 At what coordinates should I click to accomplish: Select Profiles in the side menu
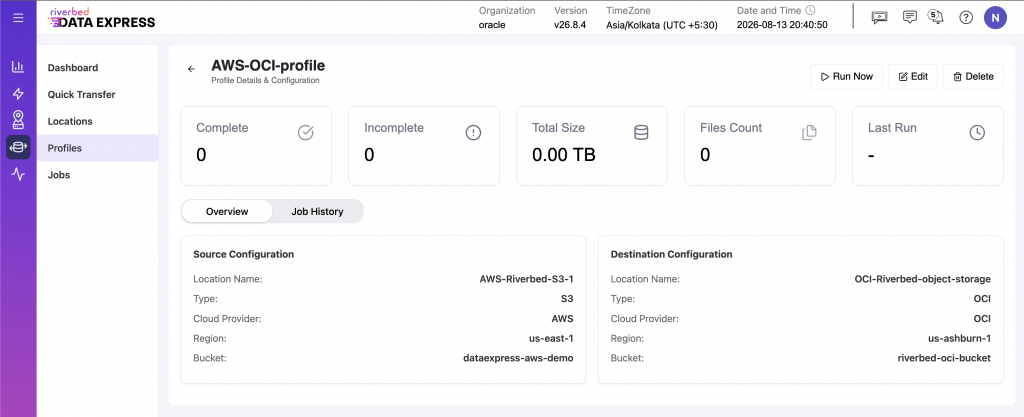coord(98,148)
